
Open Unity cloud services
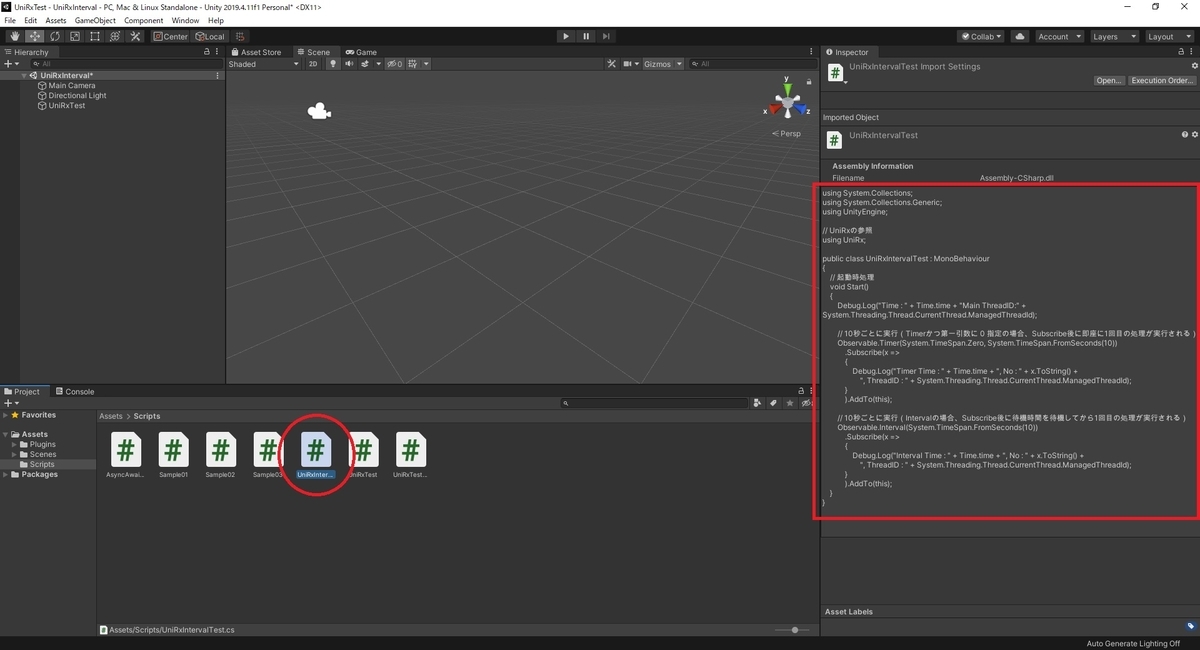tap(1019, 36)
